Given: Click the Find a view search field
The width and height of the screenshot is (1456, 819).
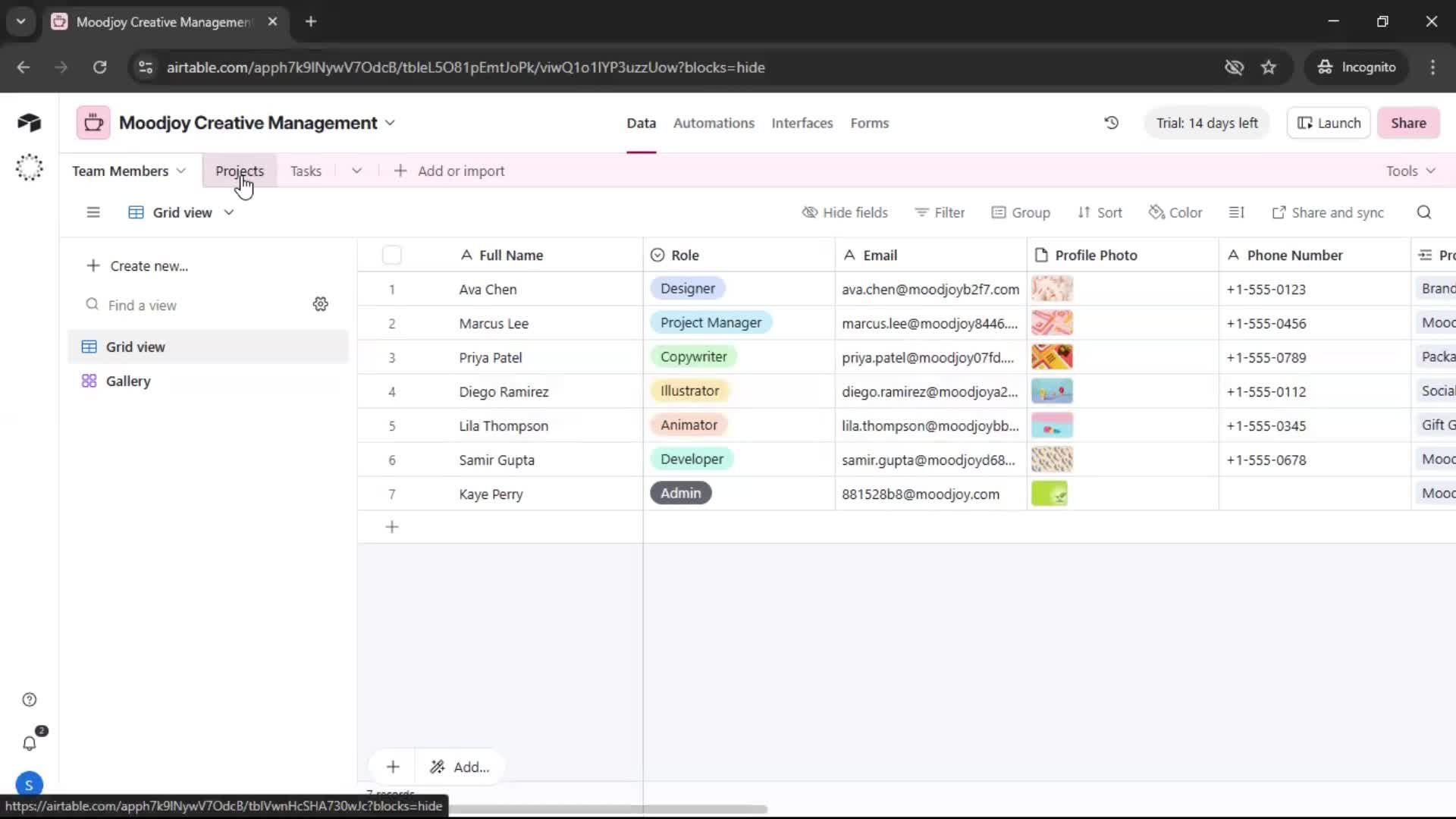Looking at the screenshot, I should [x=193, y=305].
